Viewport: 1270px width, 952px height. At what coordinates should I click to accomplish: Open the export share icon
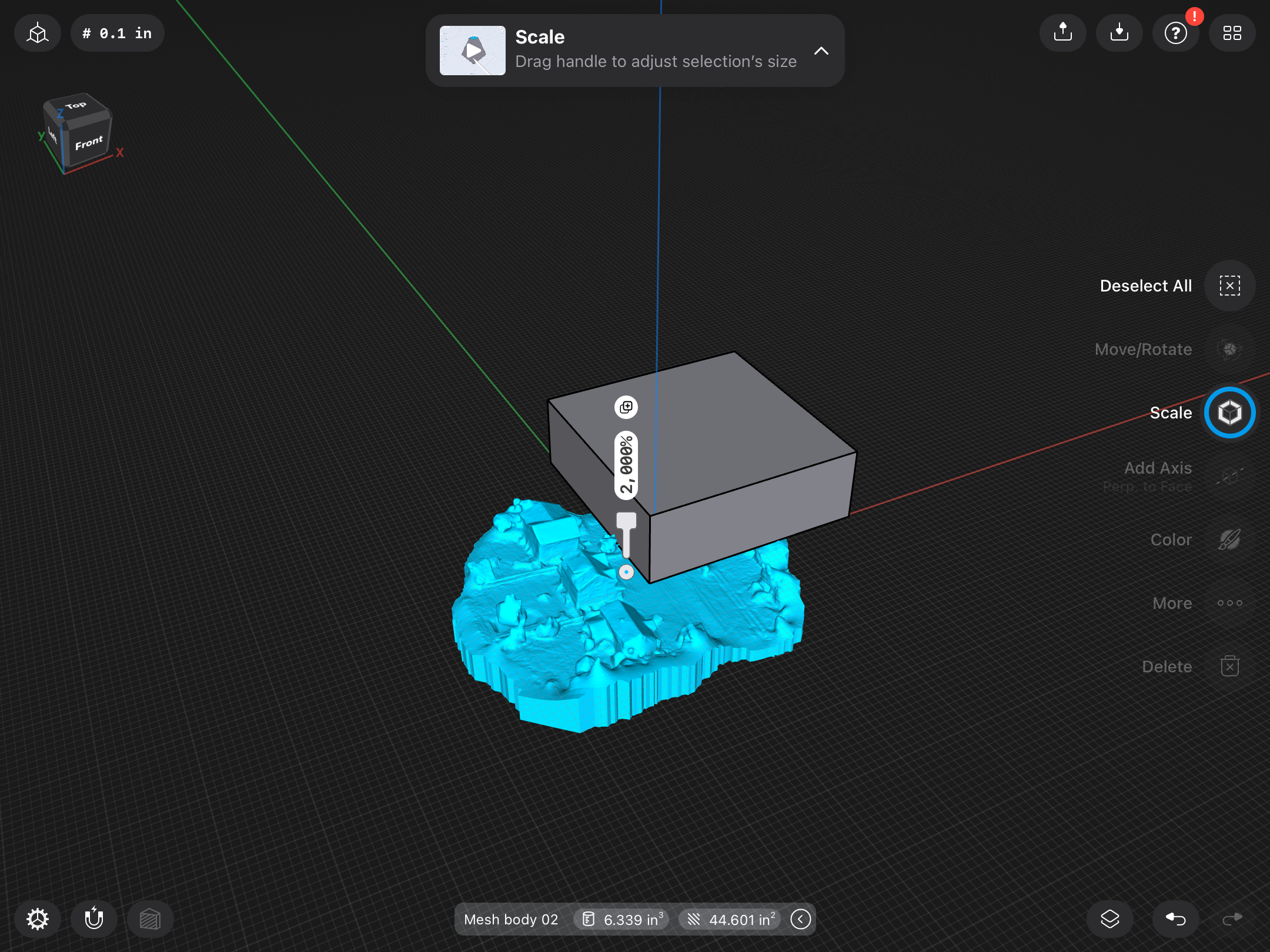[1062, 33]
